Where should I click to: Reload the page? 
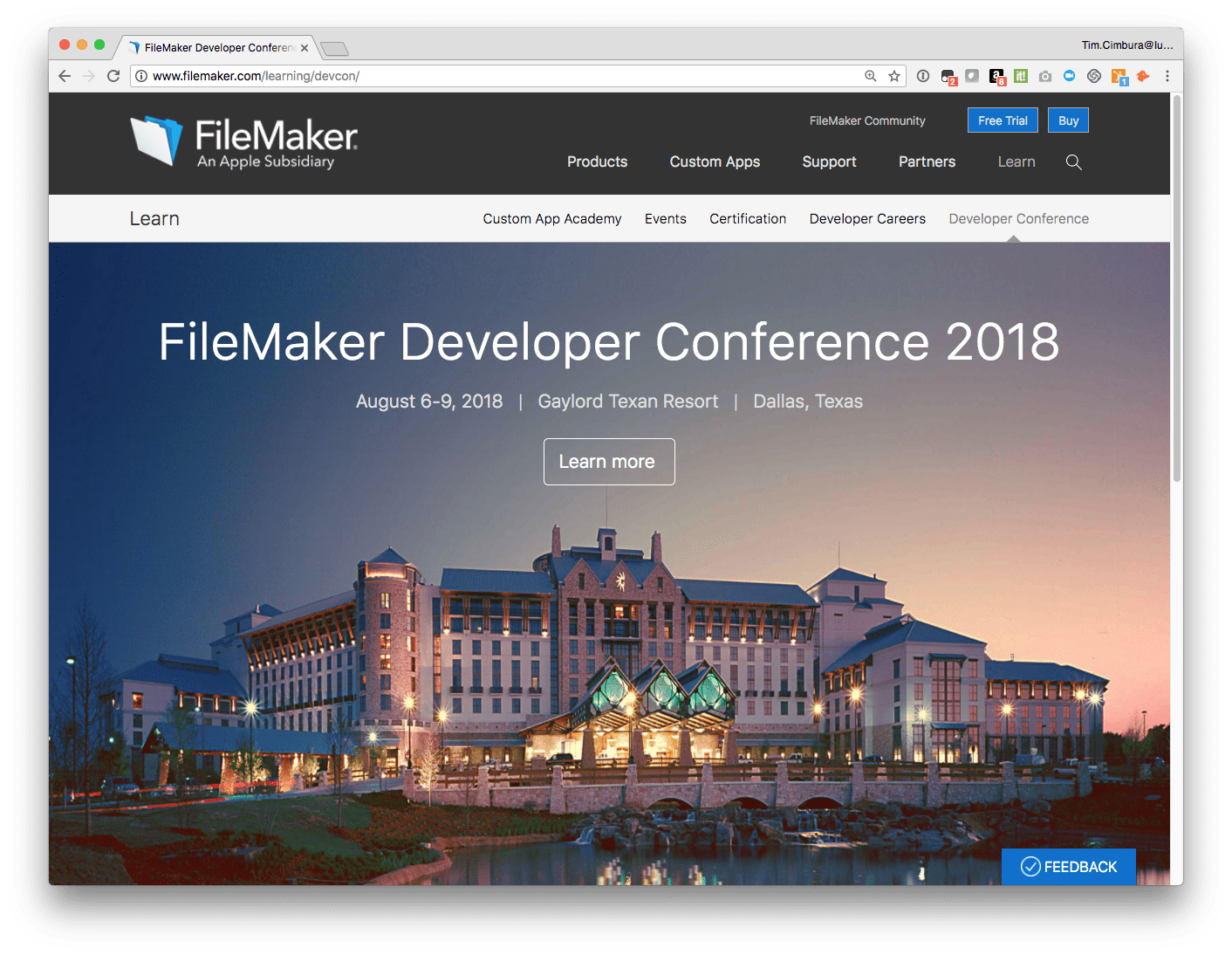pyautogui.click(x=113, y=76)
